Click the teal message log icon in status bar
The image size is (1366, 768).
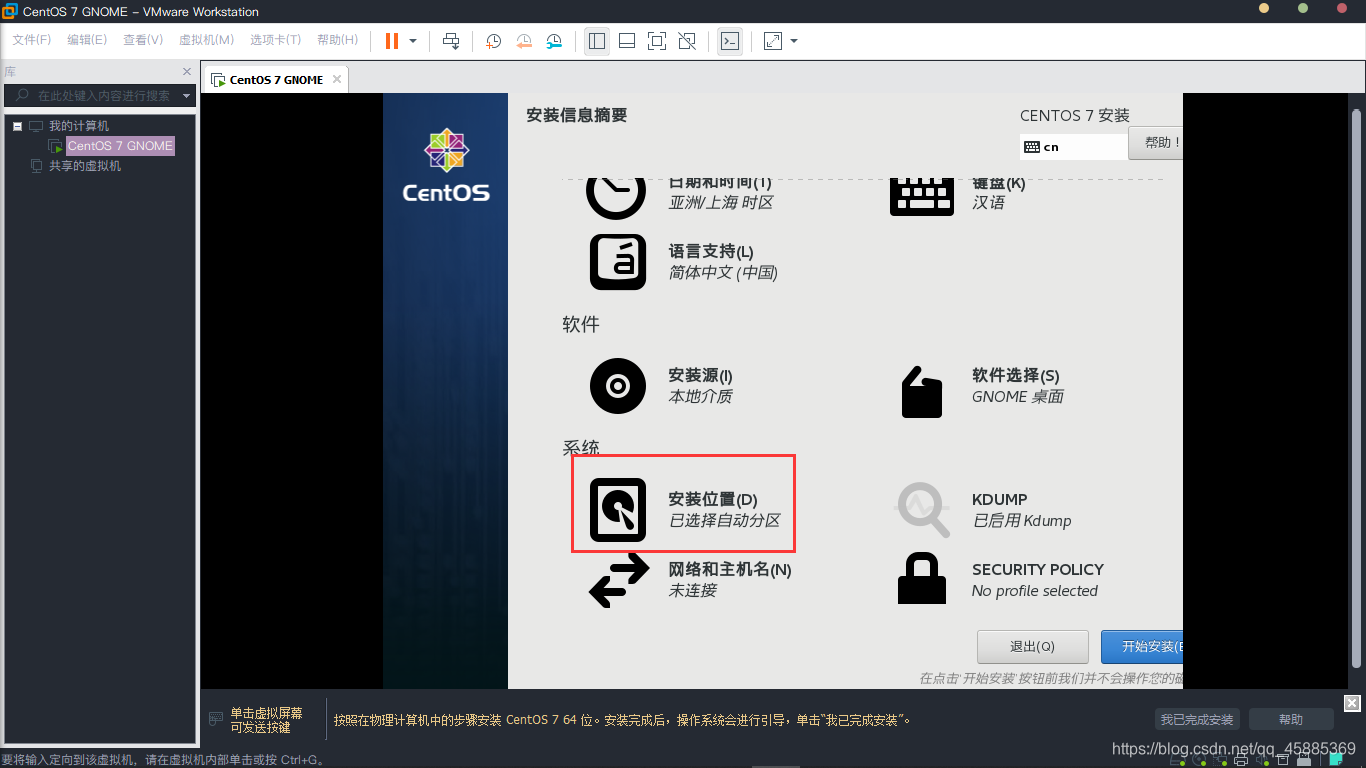coord(1336,761)
